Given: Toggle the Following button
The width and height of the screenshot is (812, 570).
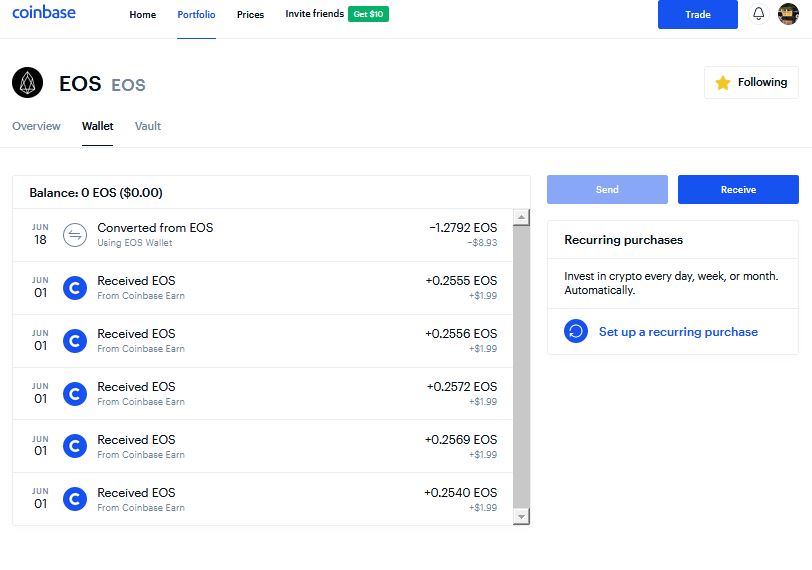Looking at the screenshot, I should (x=751, y=82).
